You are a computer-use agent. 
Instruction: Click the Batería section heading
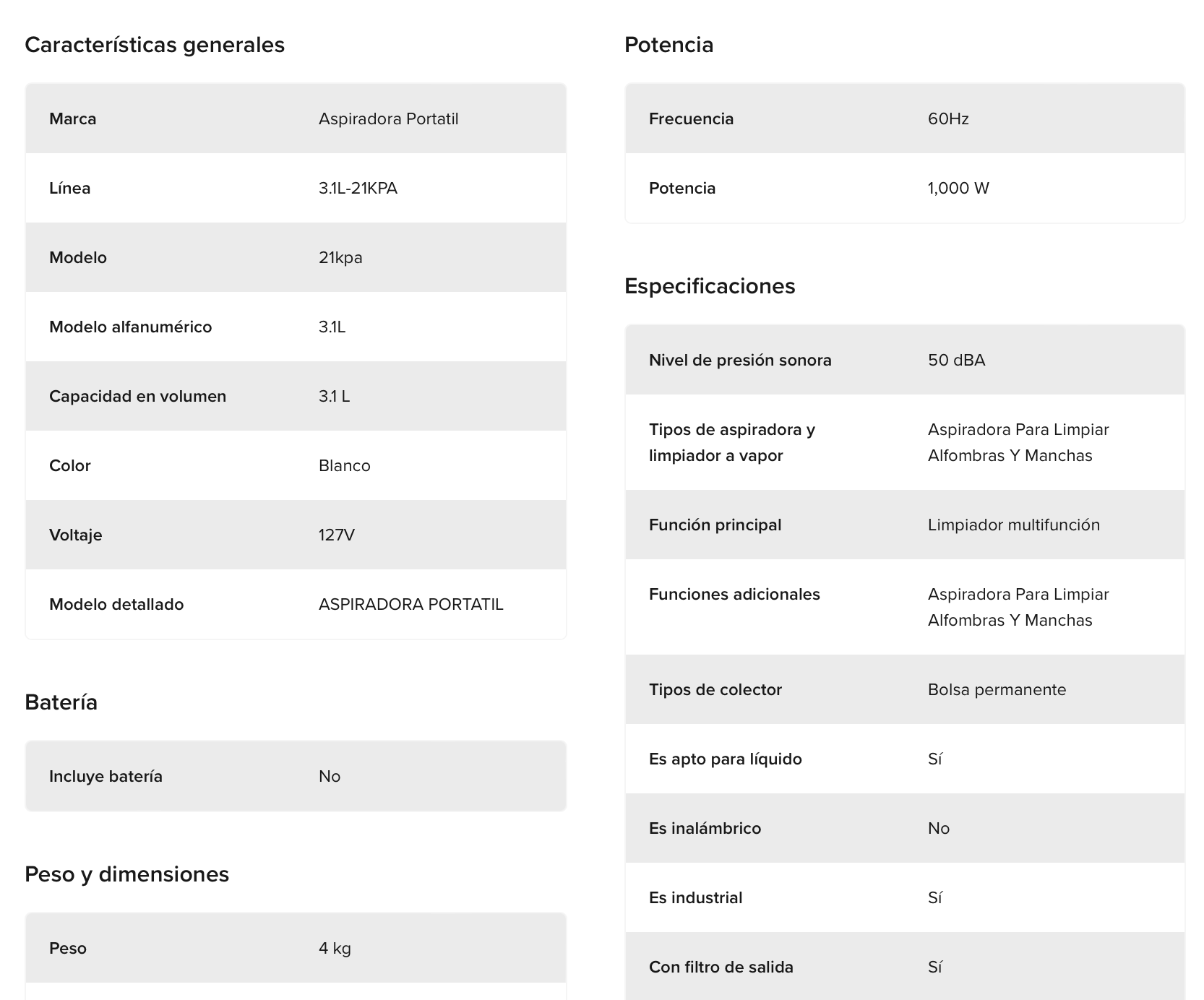tap(61, 702)
